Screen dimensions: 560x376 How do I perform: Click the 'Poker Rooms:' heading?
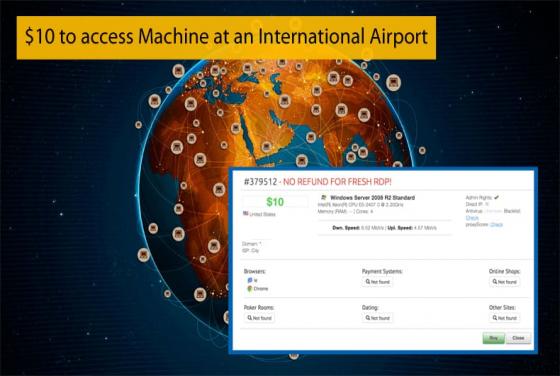pyautogui.click(x=259, y=307)
